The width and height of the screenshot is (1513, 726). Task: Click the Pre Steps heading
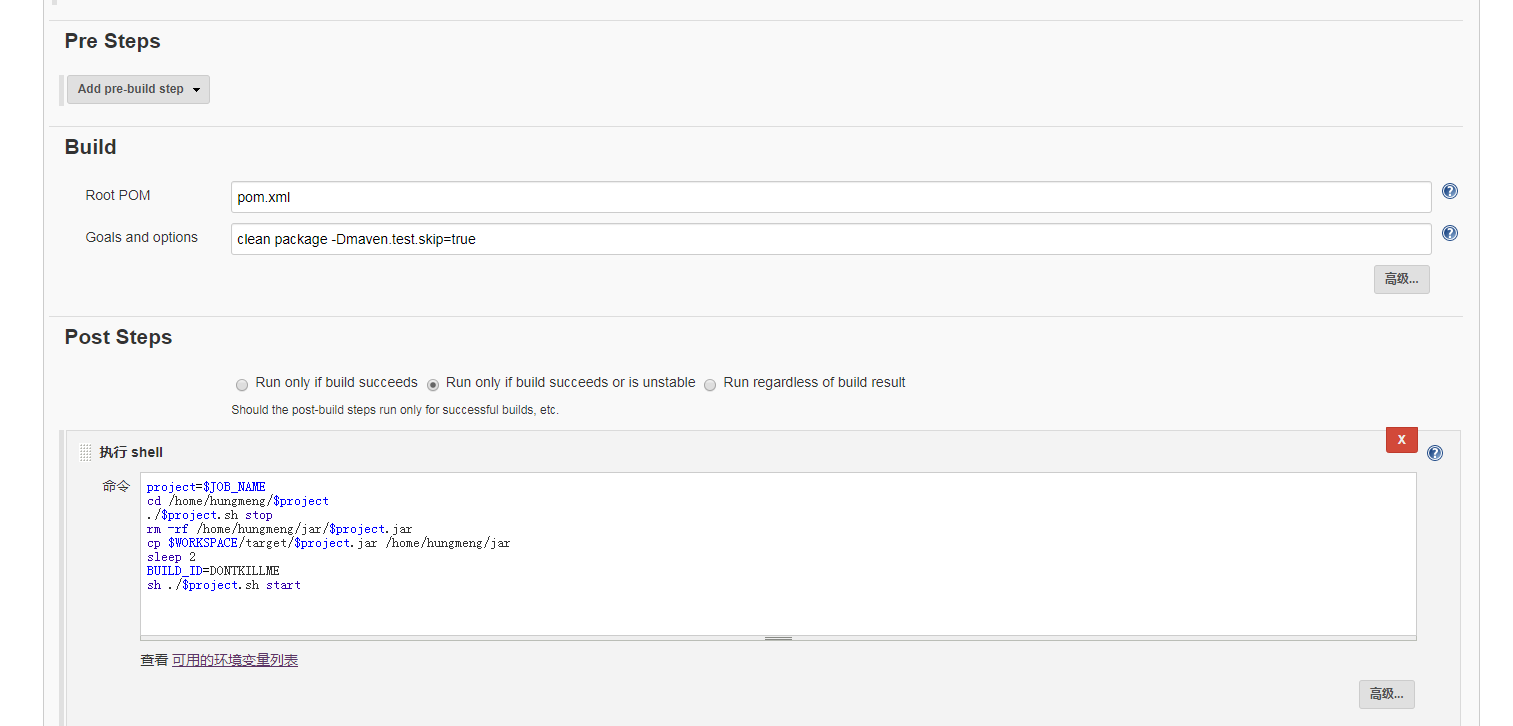coord(112,41)
